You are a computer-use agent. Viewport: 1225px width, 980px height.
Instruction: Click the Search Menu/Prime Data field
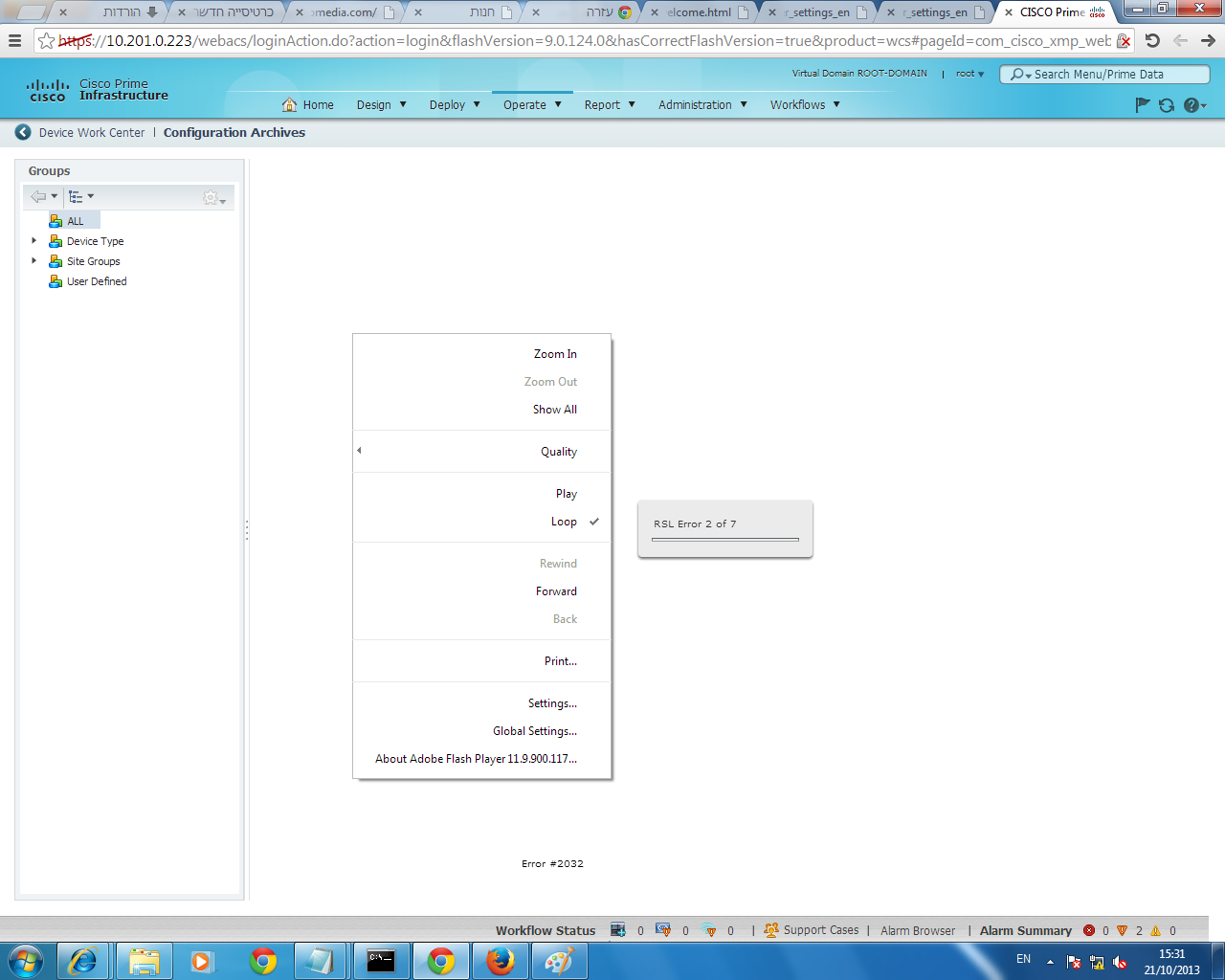coord(1105,74)
